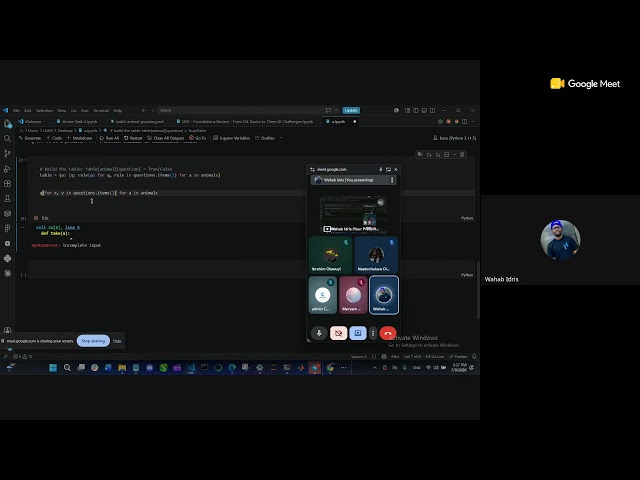Click the Update button in title bar
This screenshot has width=640, height=480.
(351, 110)
